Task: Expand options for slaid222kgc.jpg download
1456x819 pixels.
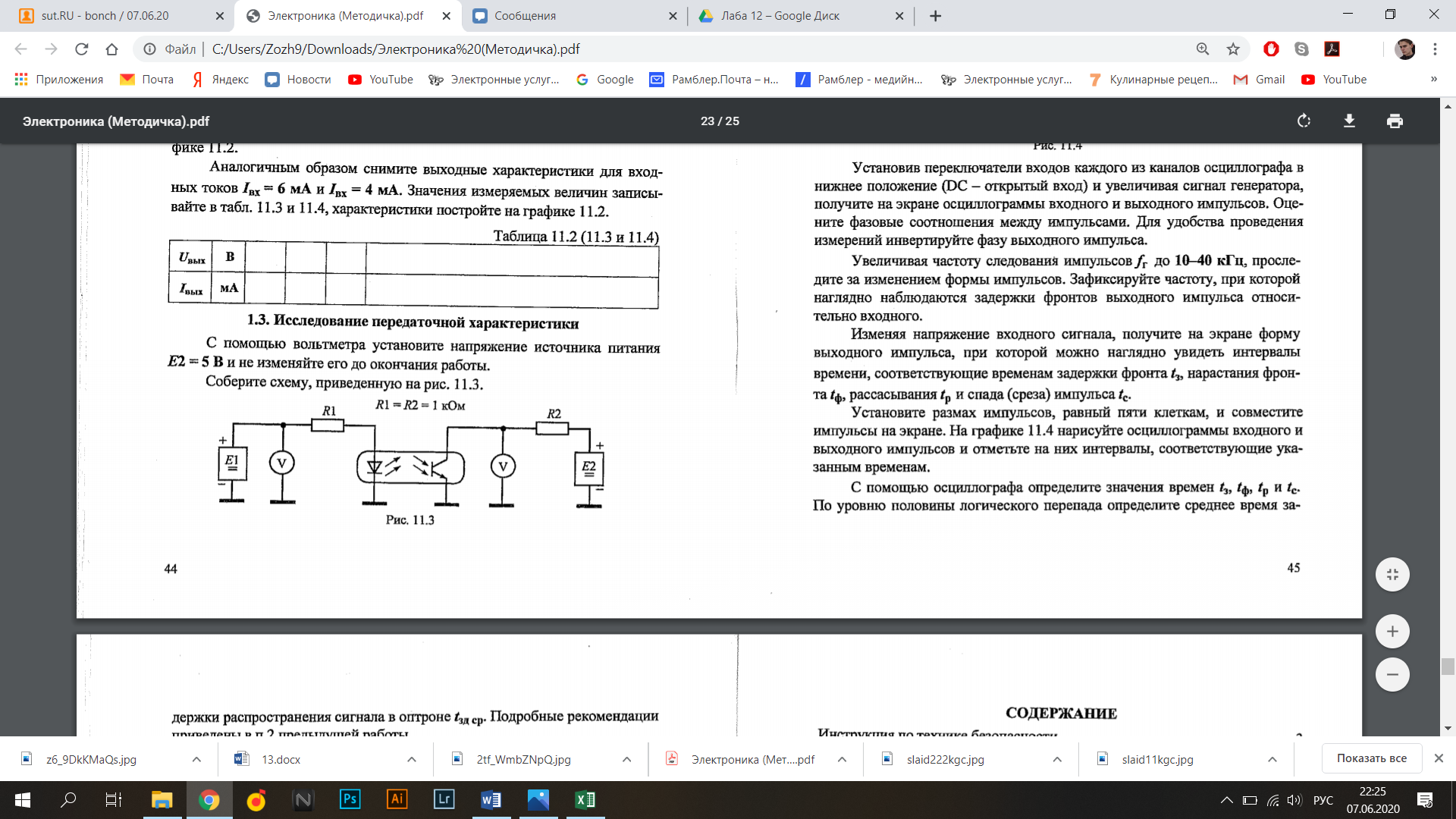Action: point(1057,759)
